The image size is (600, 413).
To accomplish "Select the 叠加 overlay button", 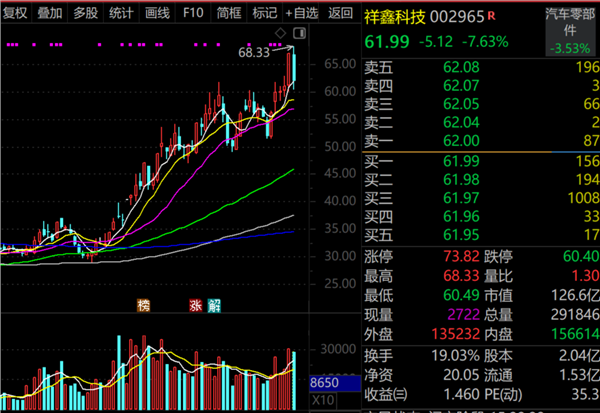I will coord(50,13).
